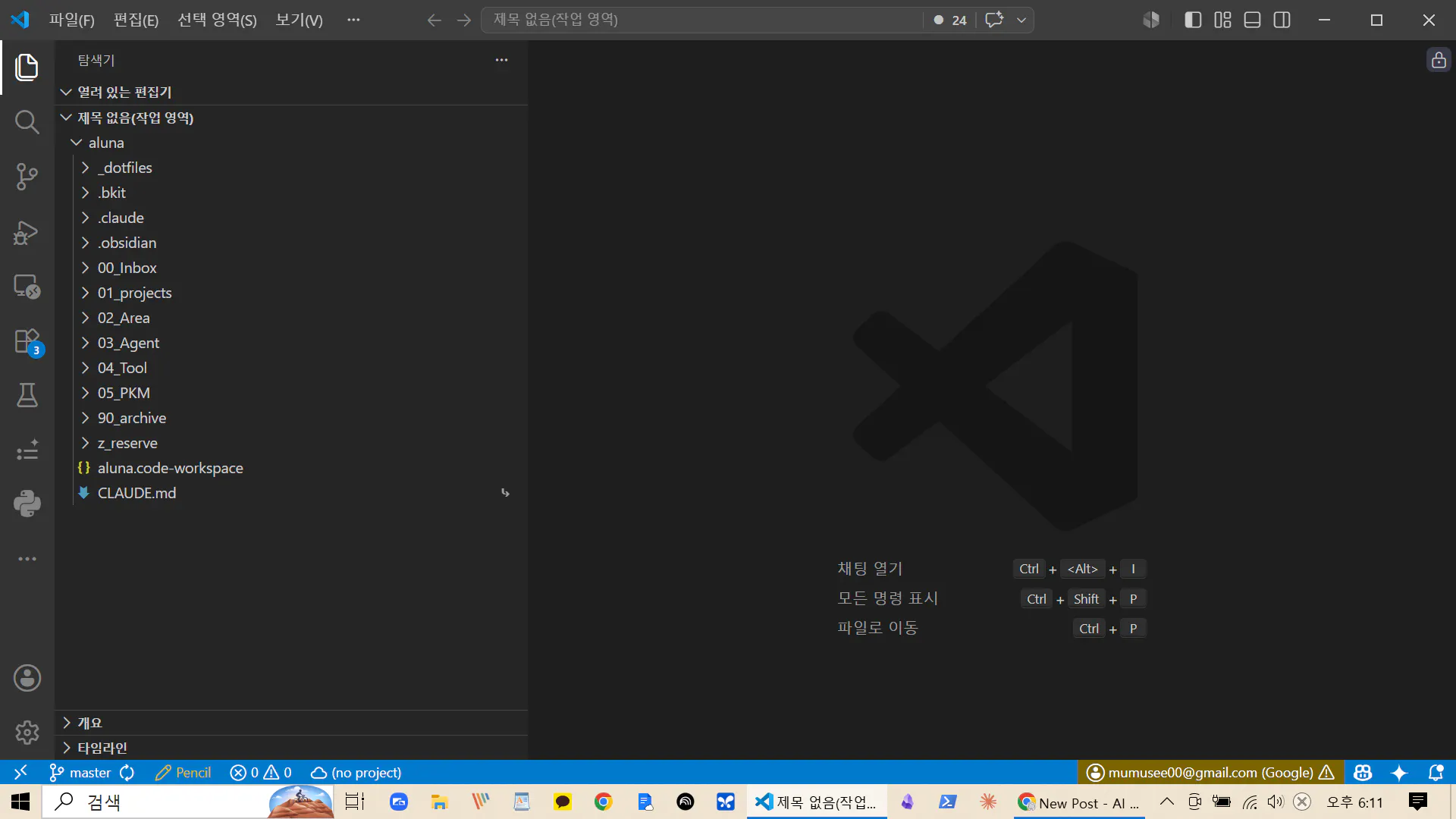Open the Python view in activity bar
1456x819 pixels.
[x=27, y=504]
